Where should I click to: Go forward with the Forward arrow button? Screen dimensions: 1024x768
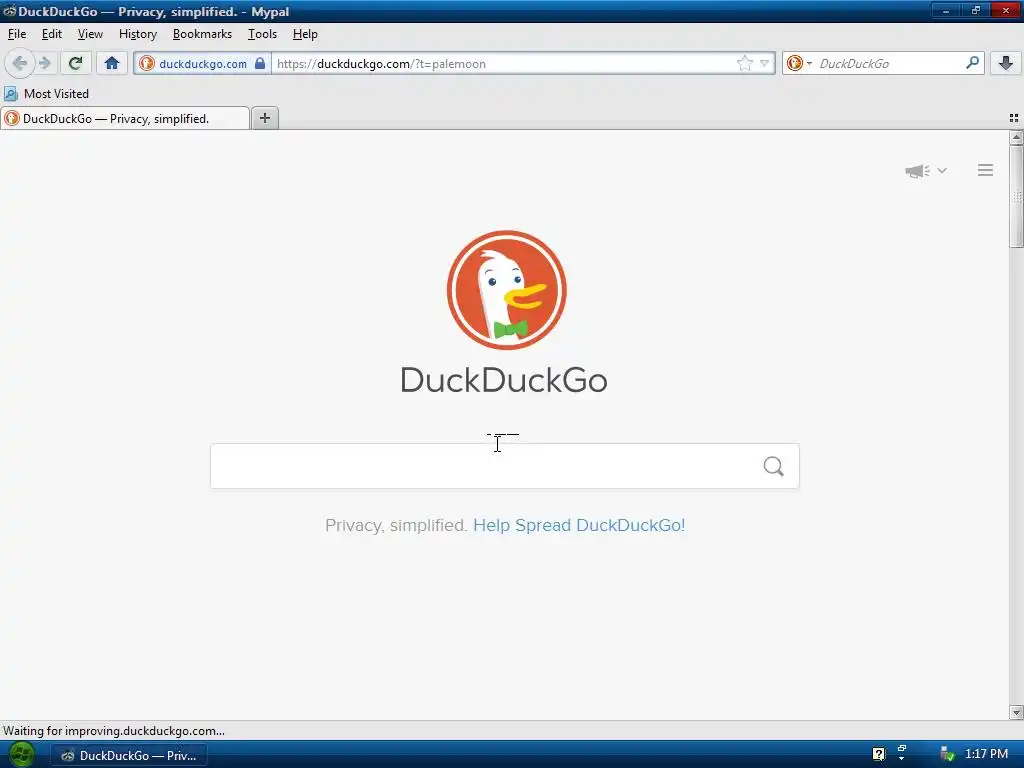pyautogui.click(x=45, y=63)
